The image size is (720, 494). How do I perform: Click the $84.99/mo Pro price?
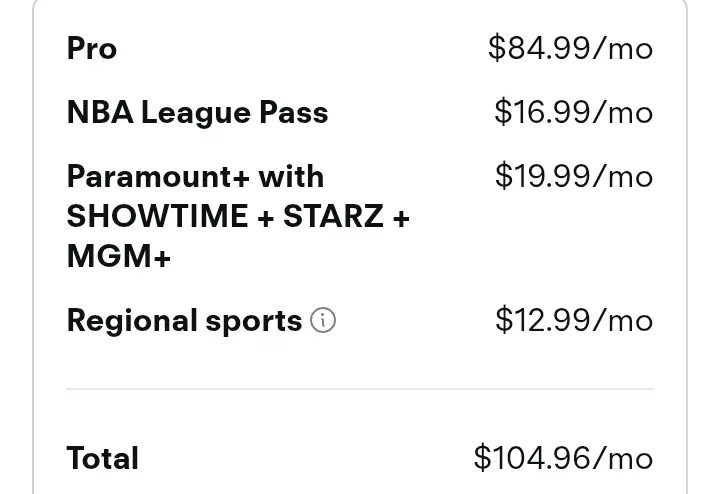coord(570,48)
